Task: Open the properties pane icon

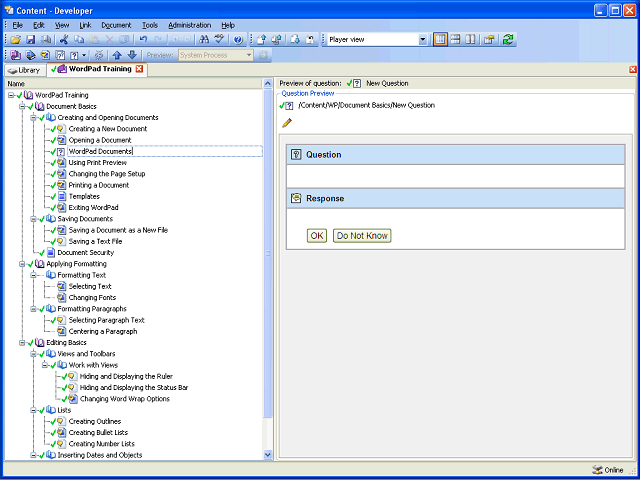Action: 489,40
